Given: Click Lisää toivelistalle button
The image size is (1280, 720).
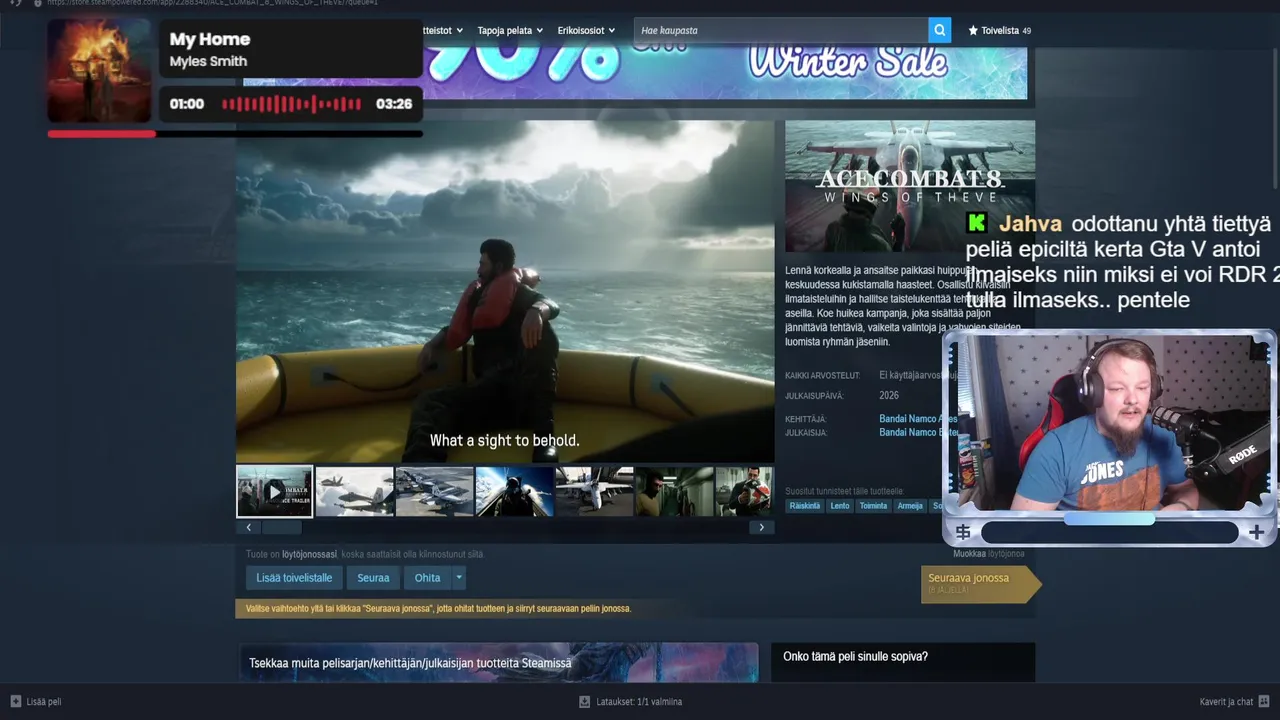Looking at the screenshot, I should tap(294, 578).
